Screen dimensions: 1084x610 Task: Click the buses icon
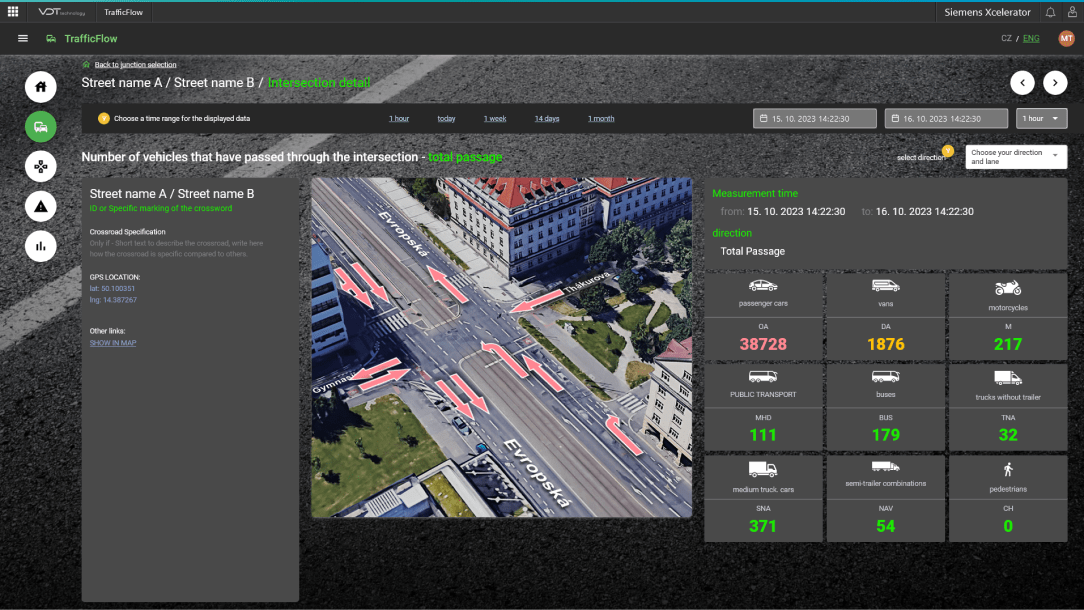[x=886, y=377]
